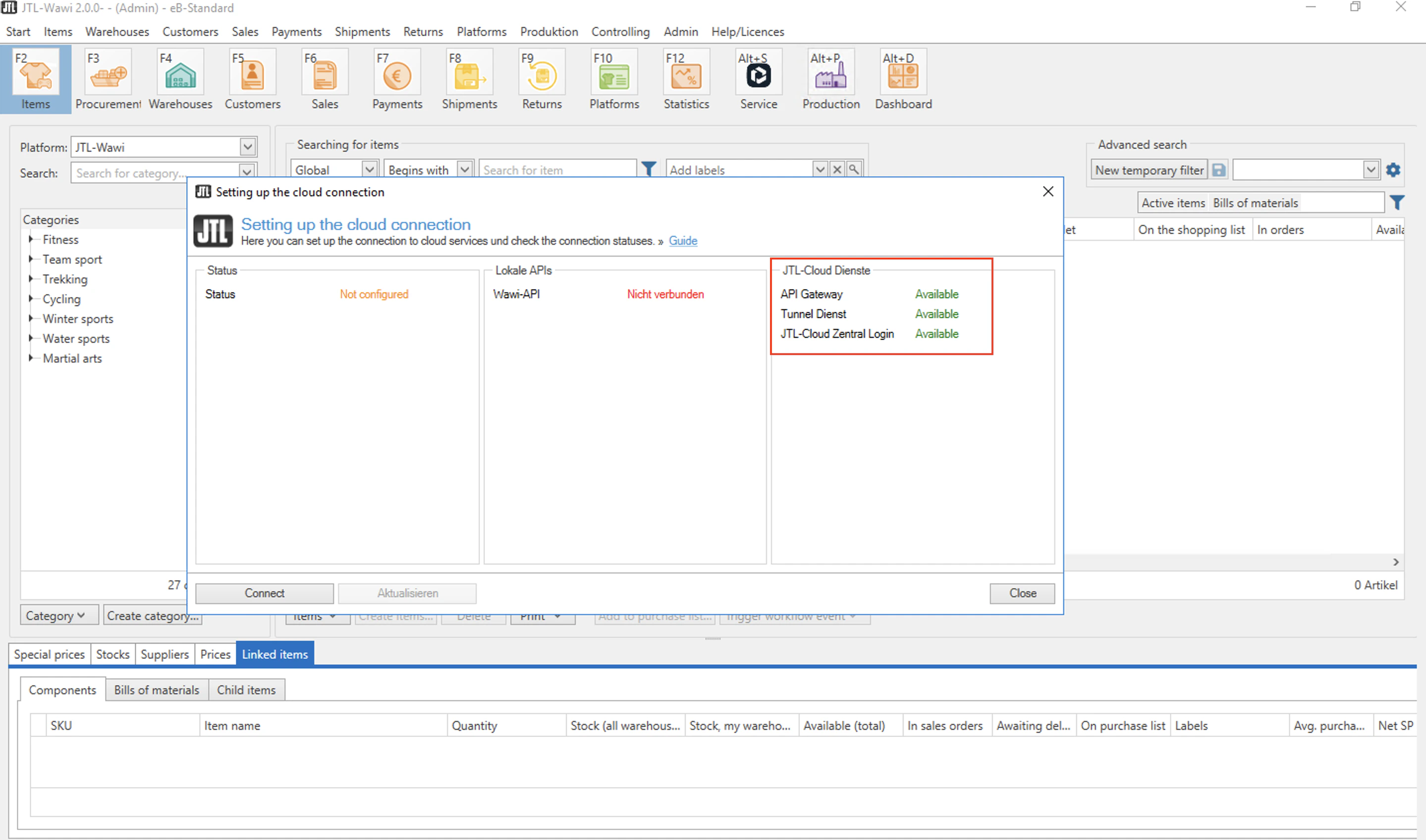Open the Guide link
This screenshot has height=840, width=1426.
[683, 241]
